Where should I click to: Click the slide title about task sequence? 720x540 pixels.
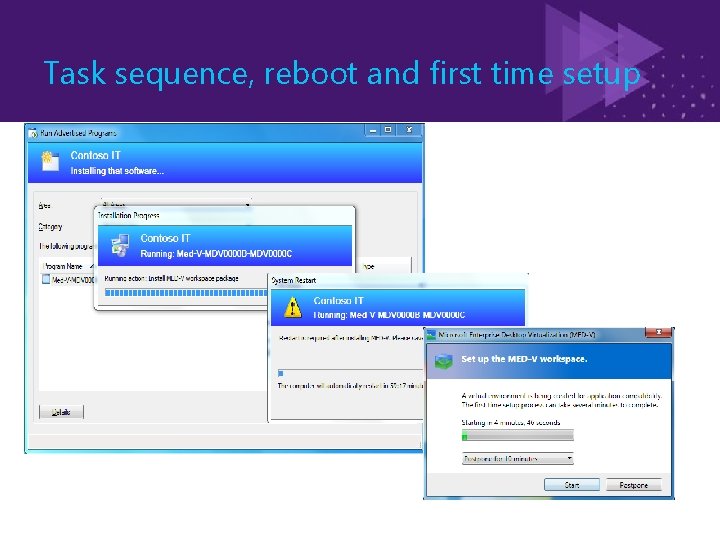coord(342,73)
